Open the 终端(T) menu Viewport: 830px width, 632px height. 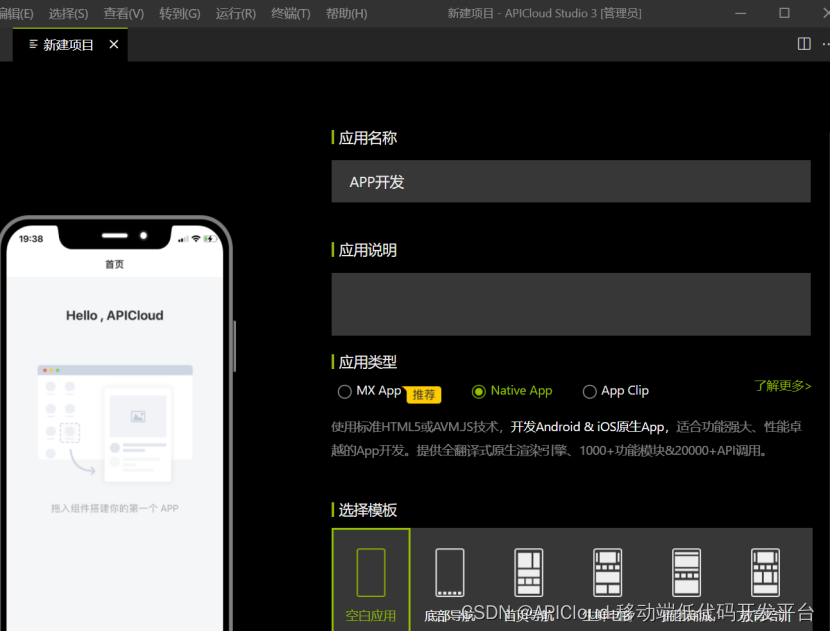point(291,13)
